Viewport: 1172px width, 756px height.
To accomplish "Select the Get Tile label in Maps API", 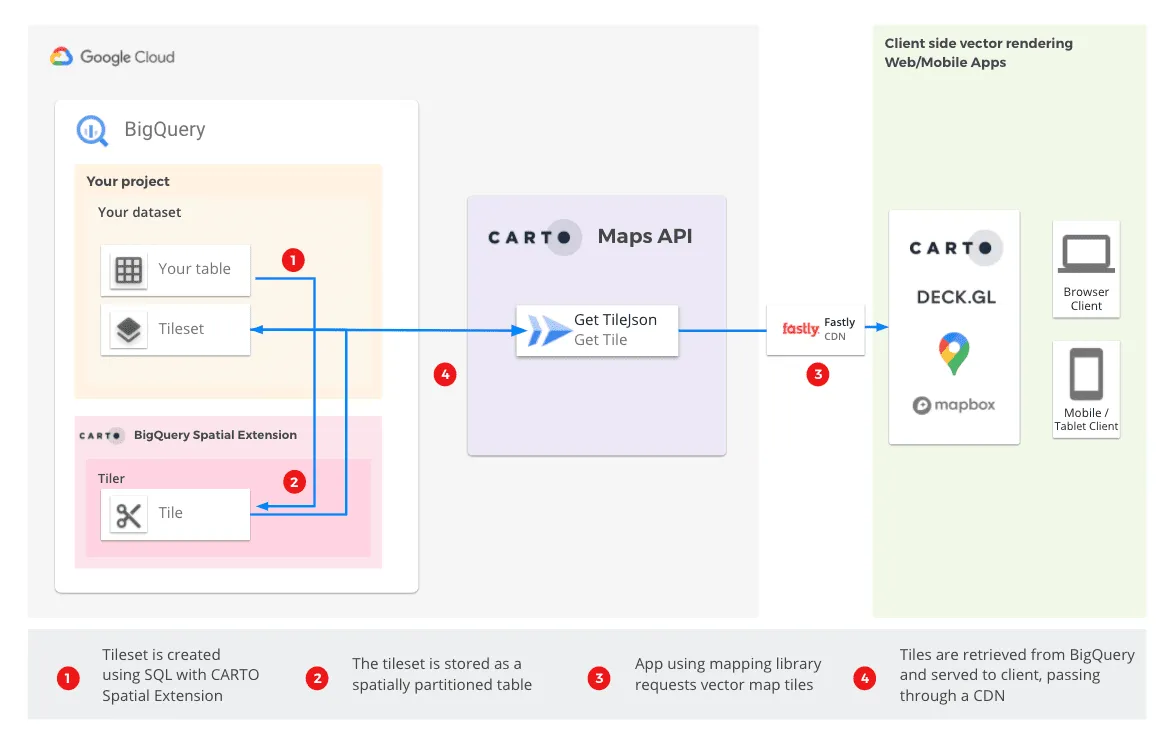I will click(600, 340).
